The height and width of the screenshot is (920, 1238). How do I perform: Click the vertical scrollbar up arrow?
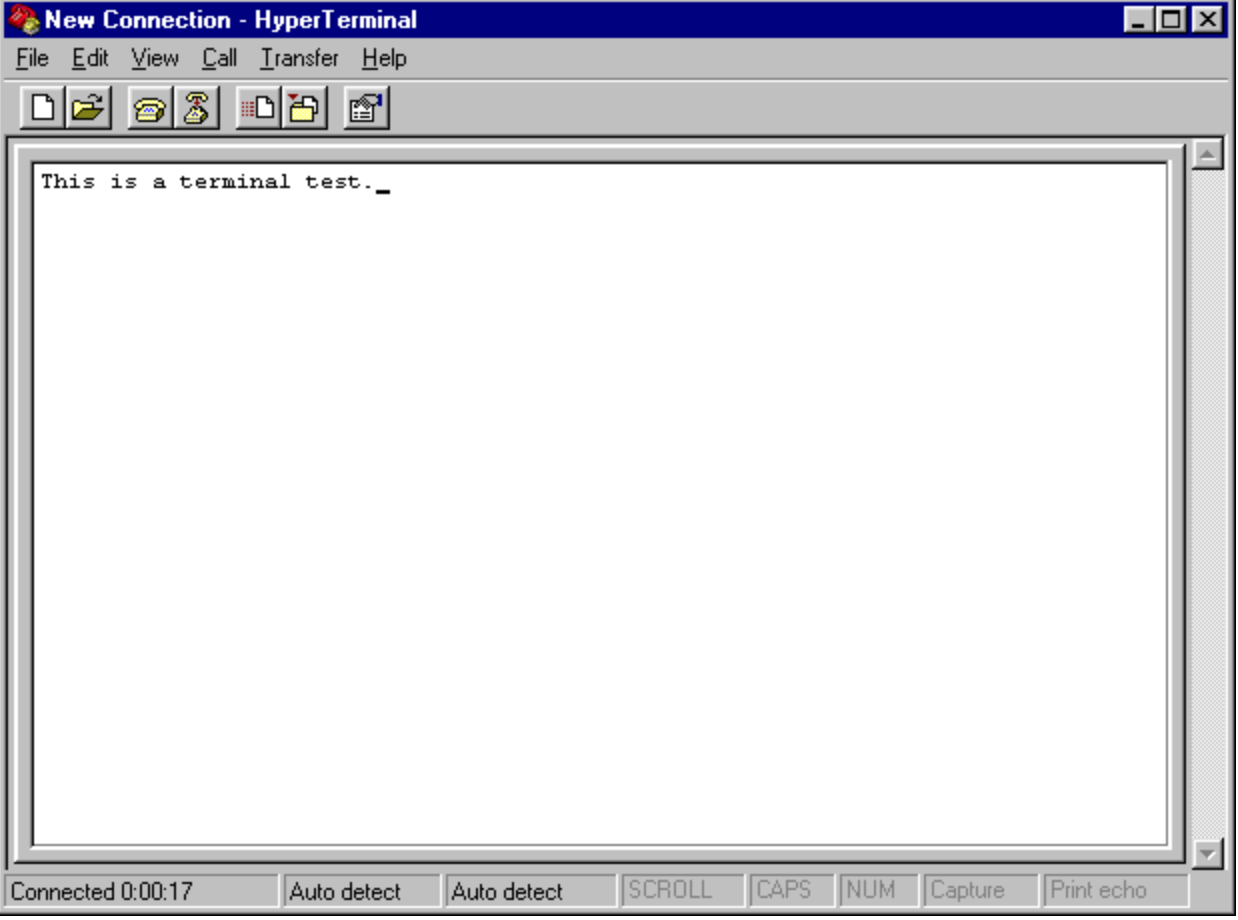(1209, 154)
